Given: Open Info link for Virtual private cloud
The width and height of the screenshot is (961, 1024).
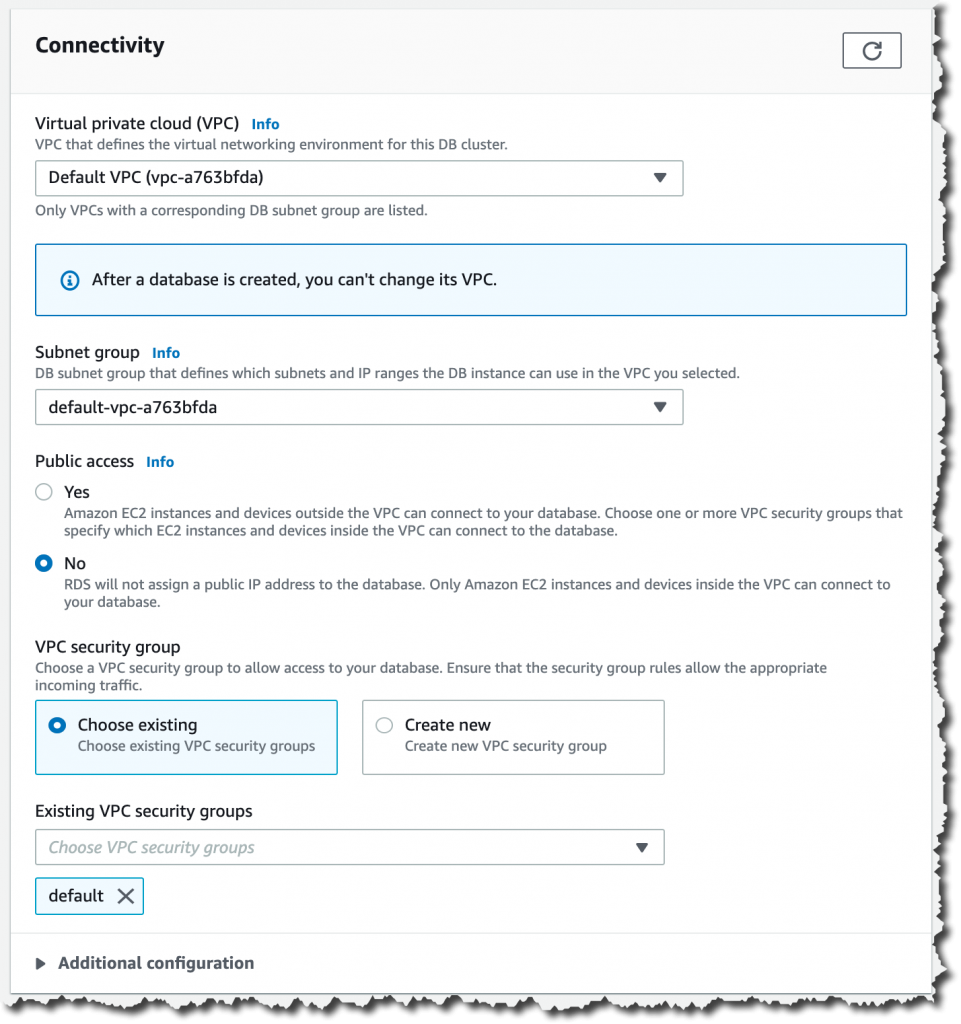Looking at the screenshot, I should 265,124.
